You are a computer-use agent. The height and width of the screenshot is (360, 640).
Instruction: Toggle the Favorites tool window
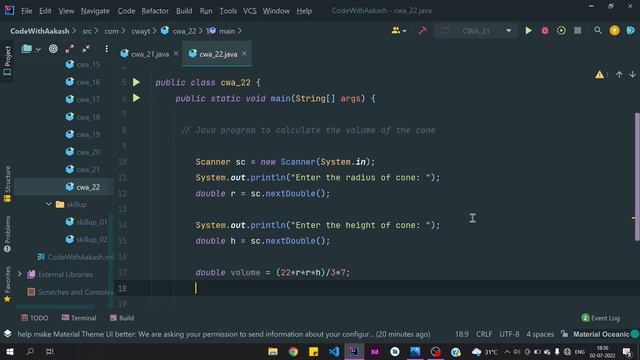(7, 284)
